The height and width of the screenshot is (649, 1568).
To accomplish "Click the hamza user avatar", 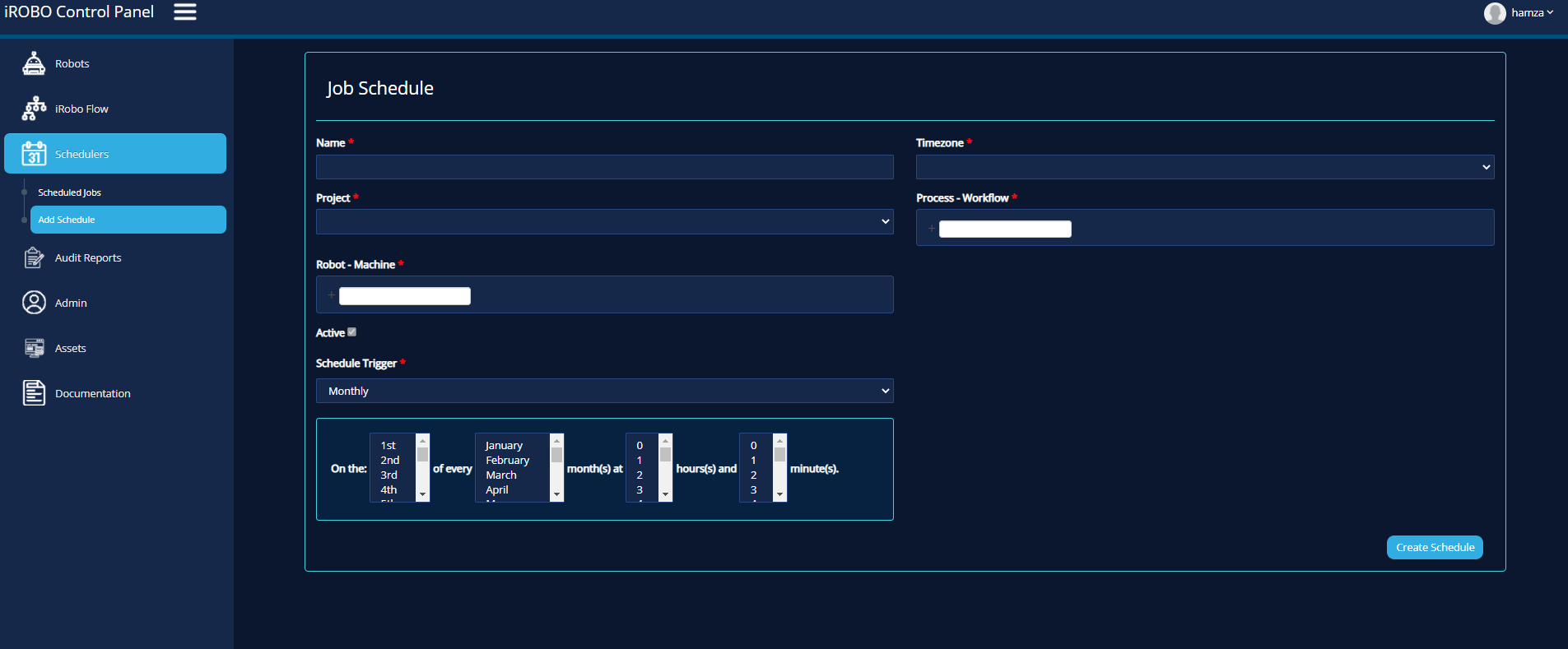I will click(1495, 12).
